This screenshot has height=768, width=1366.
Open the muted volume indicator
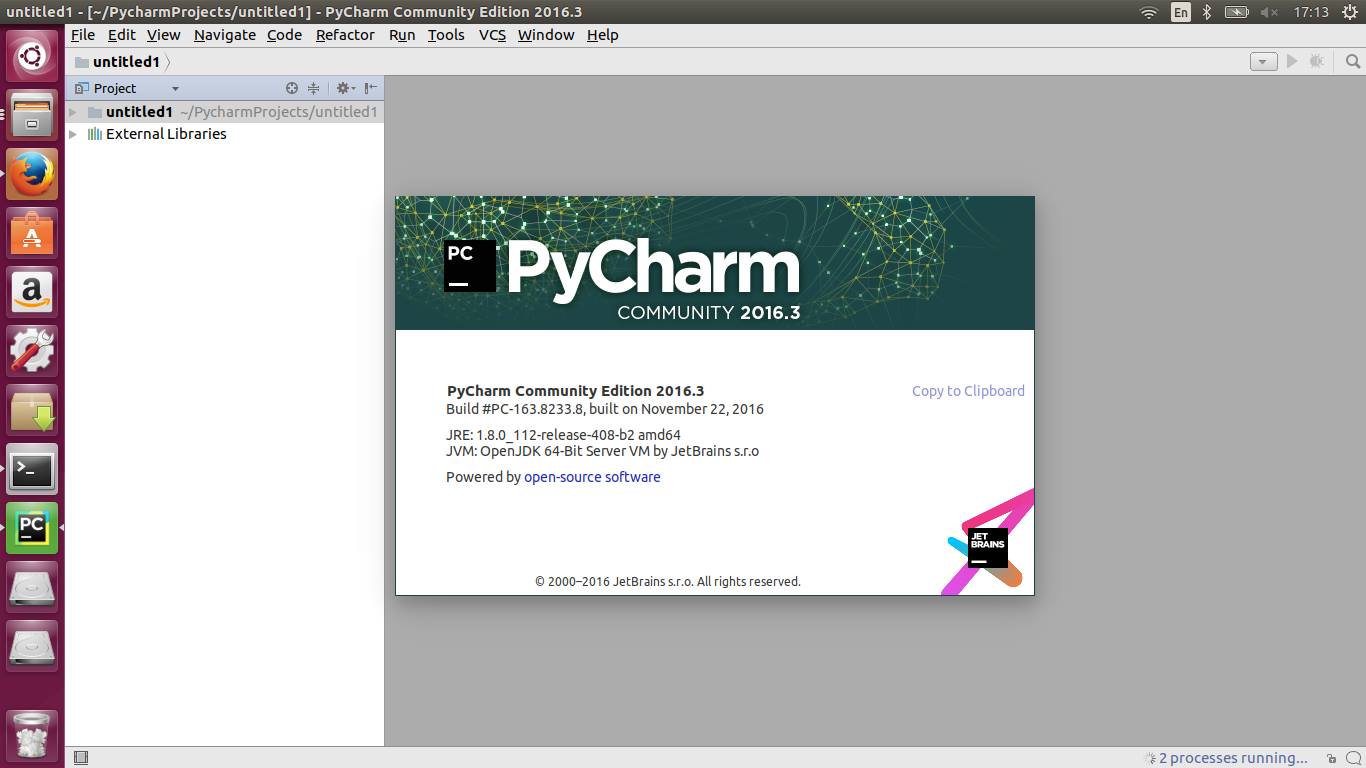[1270, 12]
